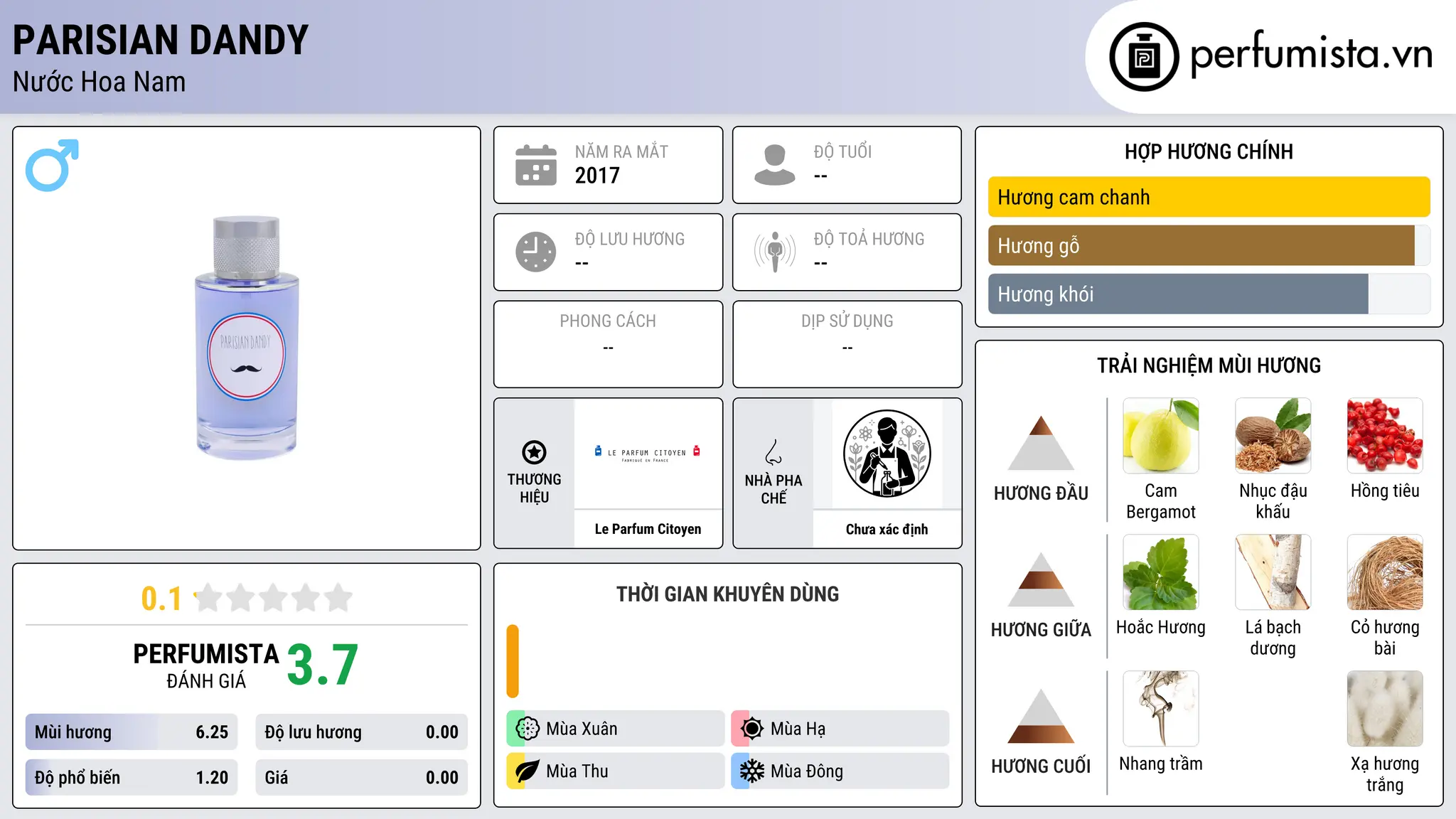
Task: Click the Mùa Đông snowflake icon
Action: pyautogui.click(x=752, y=771)
